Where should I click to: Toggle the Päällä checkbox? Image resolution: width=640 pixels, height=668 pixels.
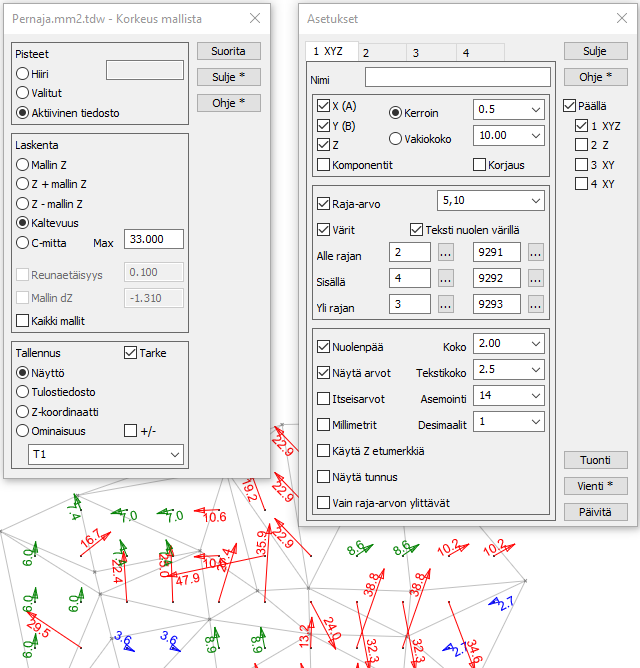569,106
